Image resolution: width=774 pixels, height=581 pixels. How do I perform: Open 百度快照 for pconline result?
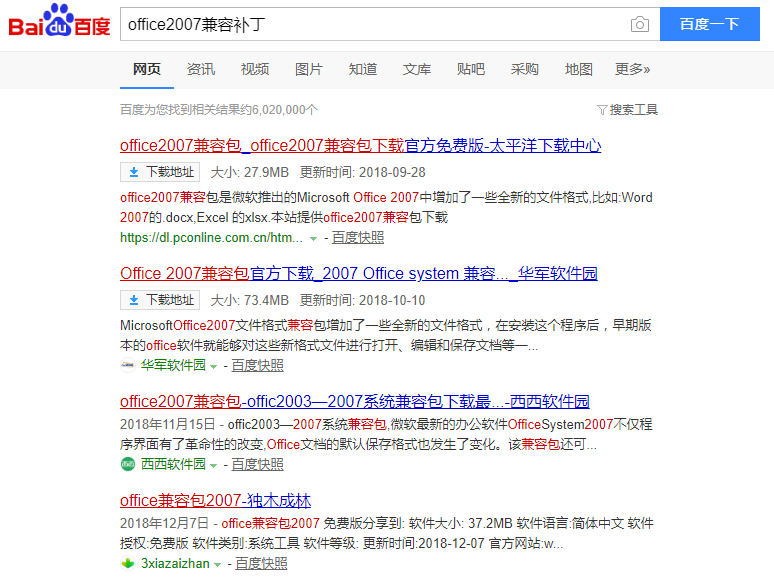point(358,237)
